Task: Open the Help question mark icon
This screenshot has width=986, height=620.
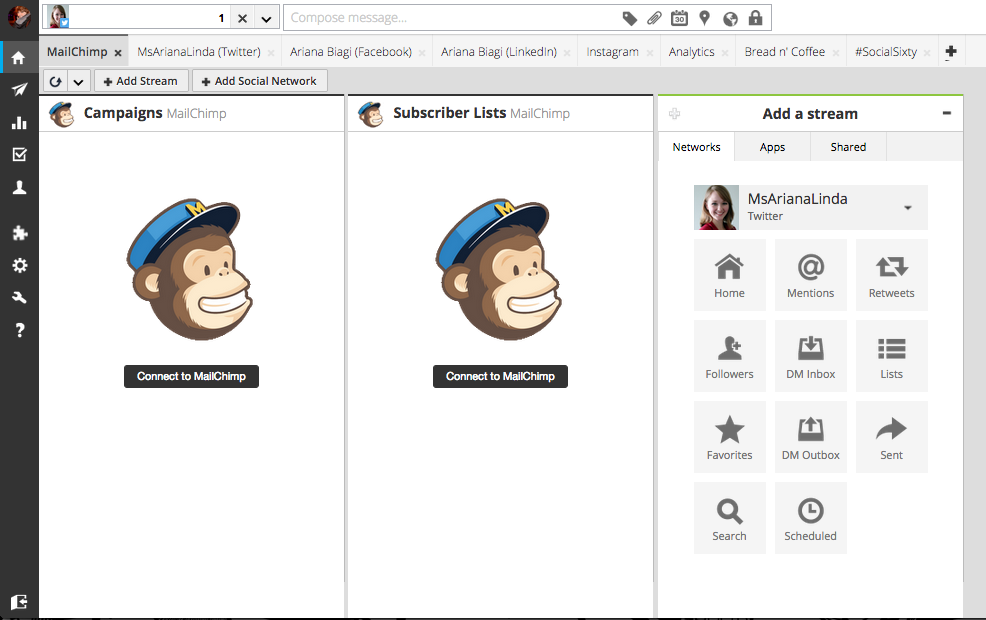Action: pos(19,330)
